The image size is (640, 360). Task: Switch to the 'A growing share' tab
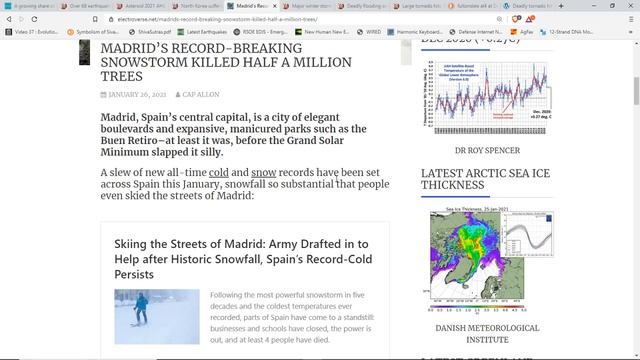click(x=29, y=6)
